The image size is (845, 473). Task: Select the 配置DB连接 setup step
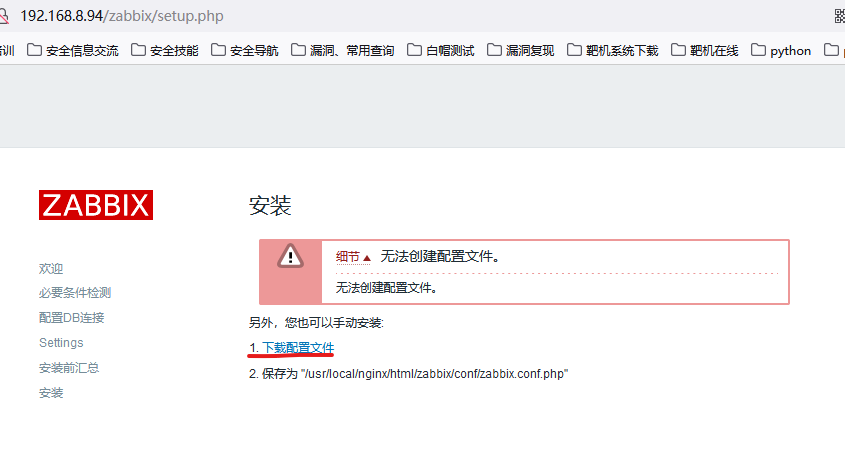click(x=72, y=318)
